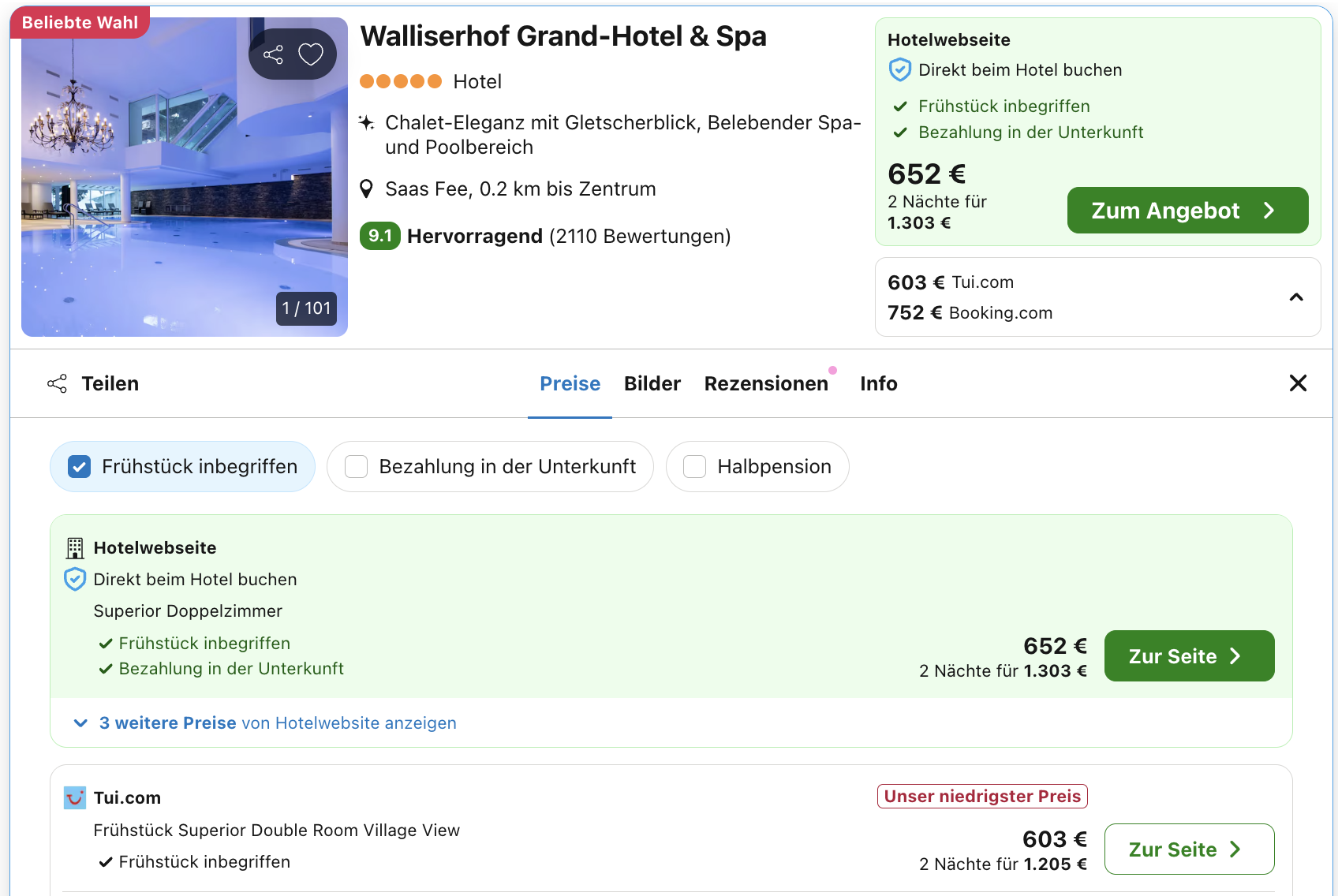Screen dimensions: 1338x896
Task: Click the sparkle highlights icon
Action: (366, 123)
